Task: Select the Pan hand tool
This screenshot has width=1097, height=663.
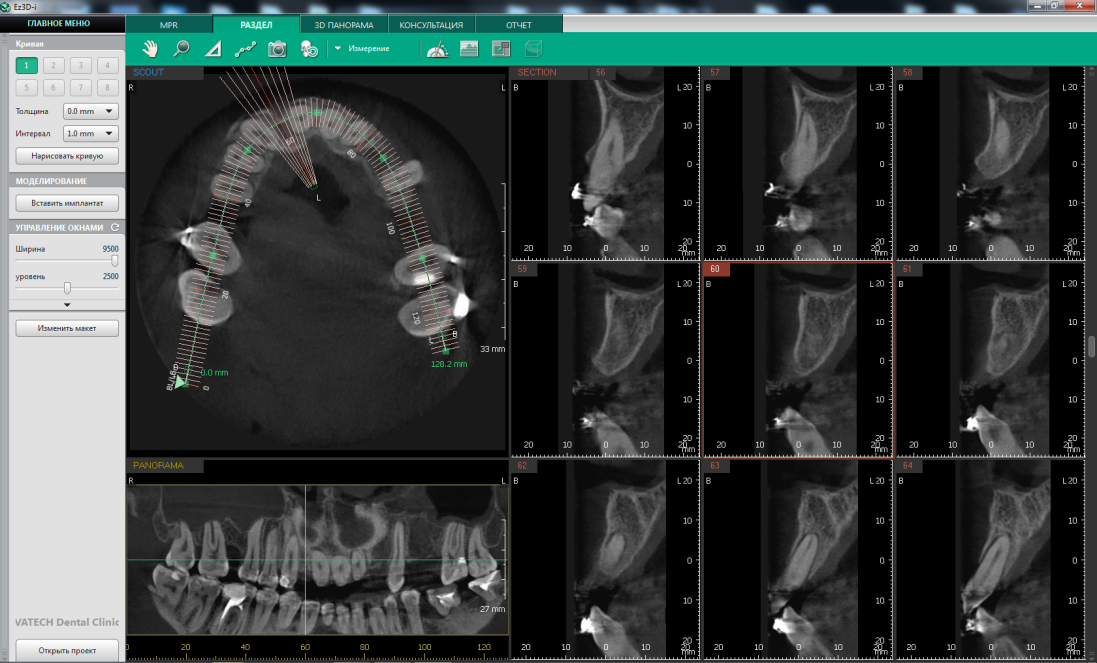Action: tap(150, 48)
